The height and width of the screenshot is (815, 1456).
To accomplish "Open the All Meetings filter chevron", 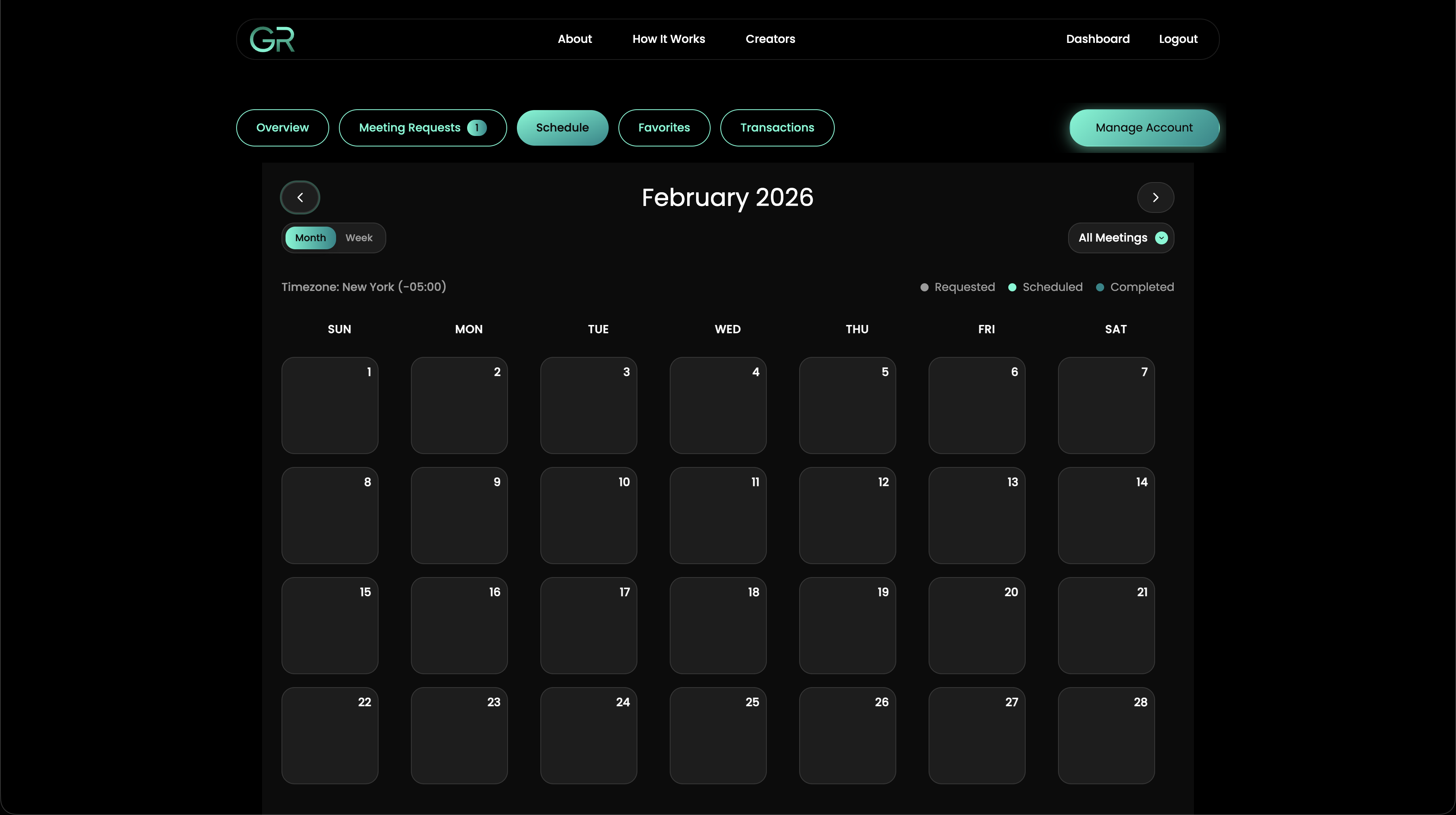I will (x=1162, y=238).
